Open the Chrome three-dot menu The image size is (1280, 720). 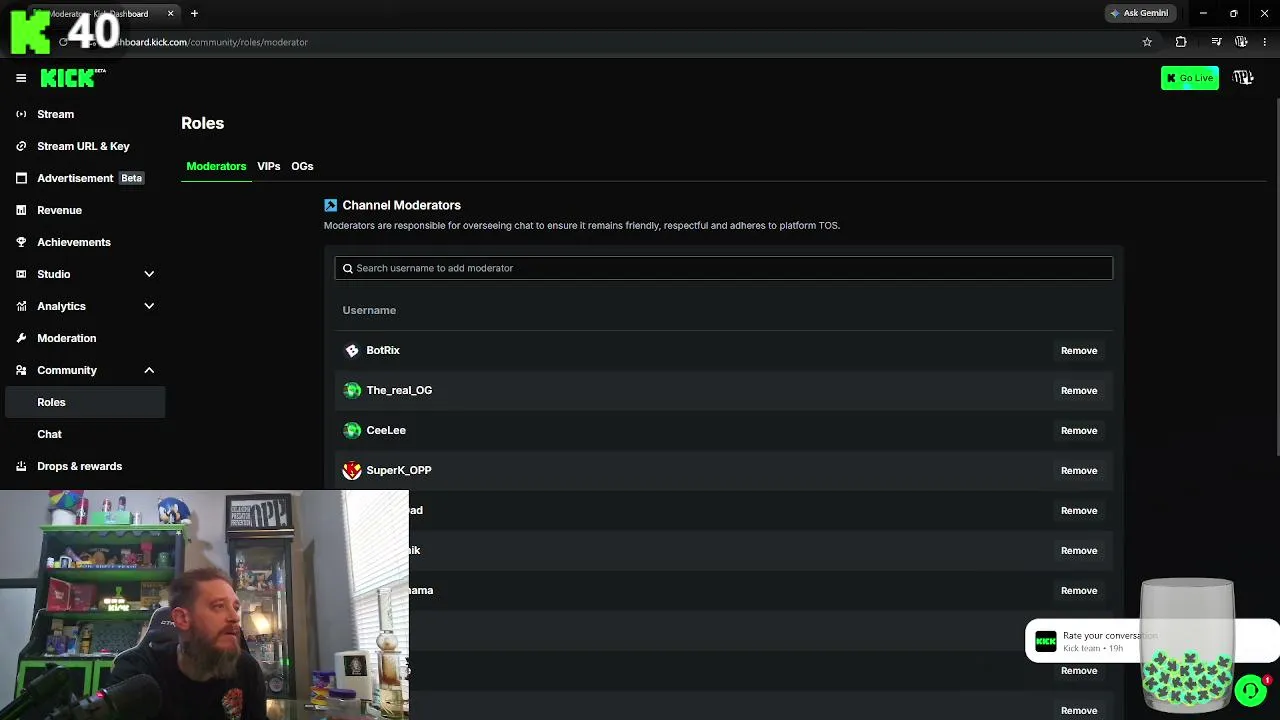point(1265,42)
